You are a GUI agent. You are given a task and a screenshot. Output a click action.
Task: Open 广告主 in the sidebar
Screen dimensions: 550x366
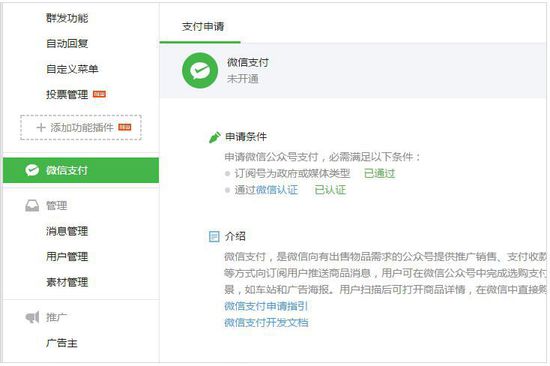tap(62, 343)
